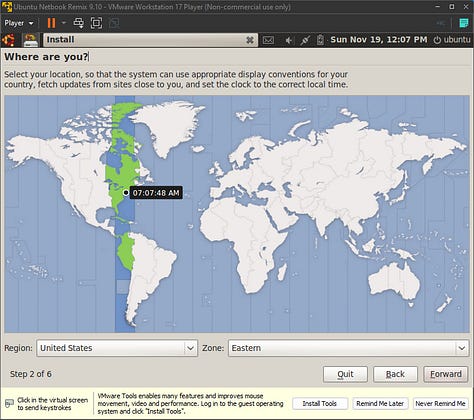Click the installer launcher icon in panel
Screen dimensions: 474x420
[x=30, y=40]
